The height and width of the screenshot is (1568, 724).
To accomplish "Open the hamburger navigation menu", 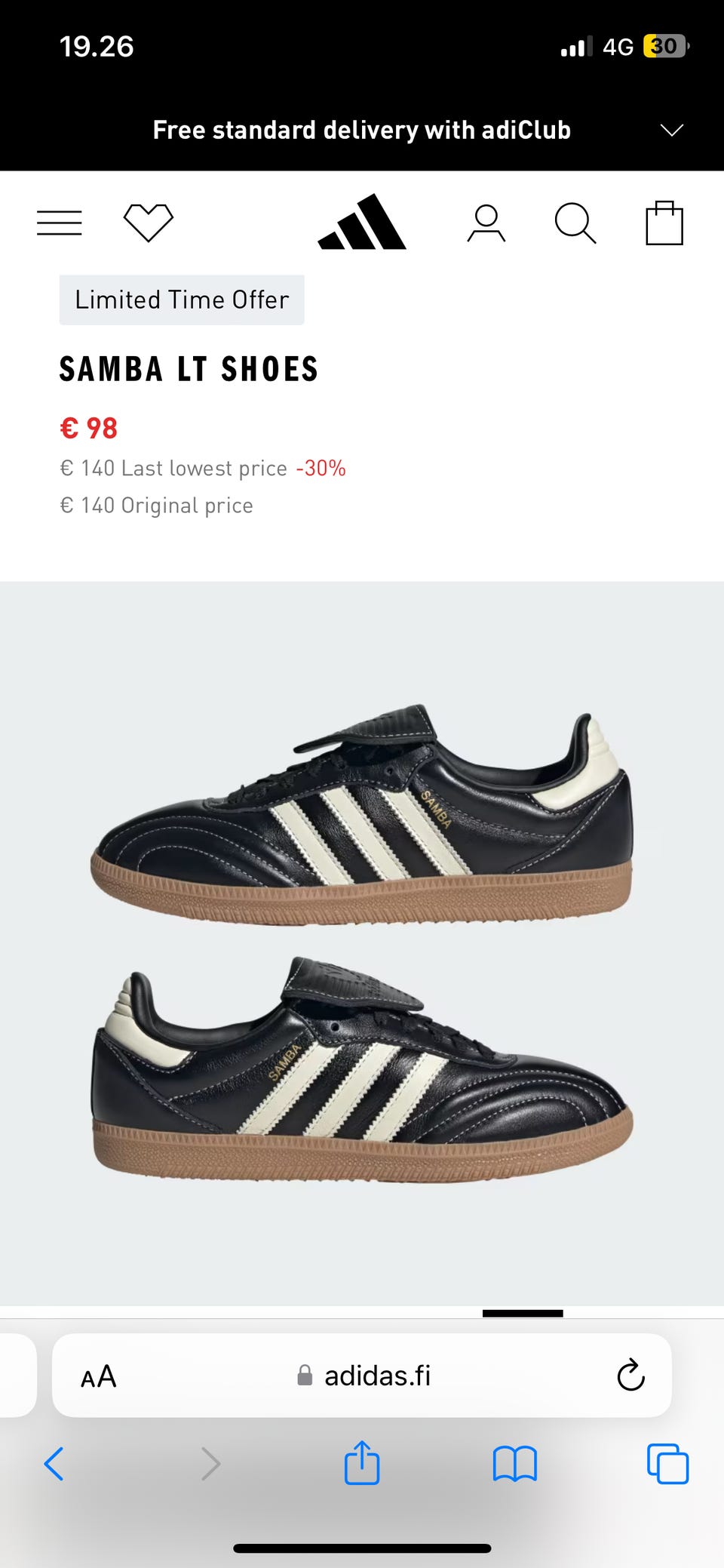I will tap(60, 223).
